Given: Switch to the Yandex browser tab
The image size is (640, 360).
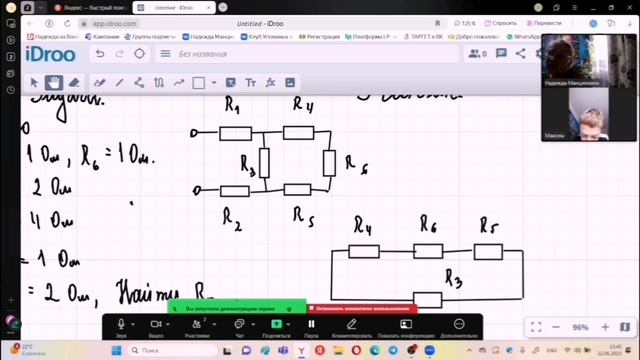Looking at the screenshot, I should (x=91, y=8).
